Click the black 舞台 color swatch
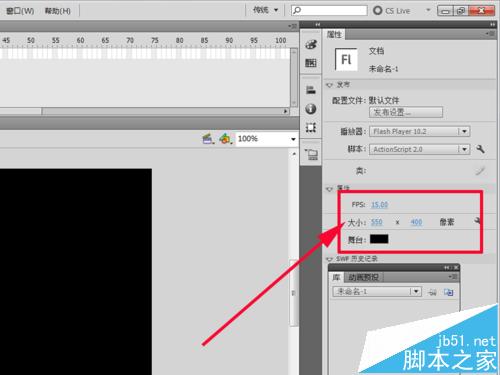Image resolution: width=500 pixels, height=375 pixels. click(379, 239)
